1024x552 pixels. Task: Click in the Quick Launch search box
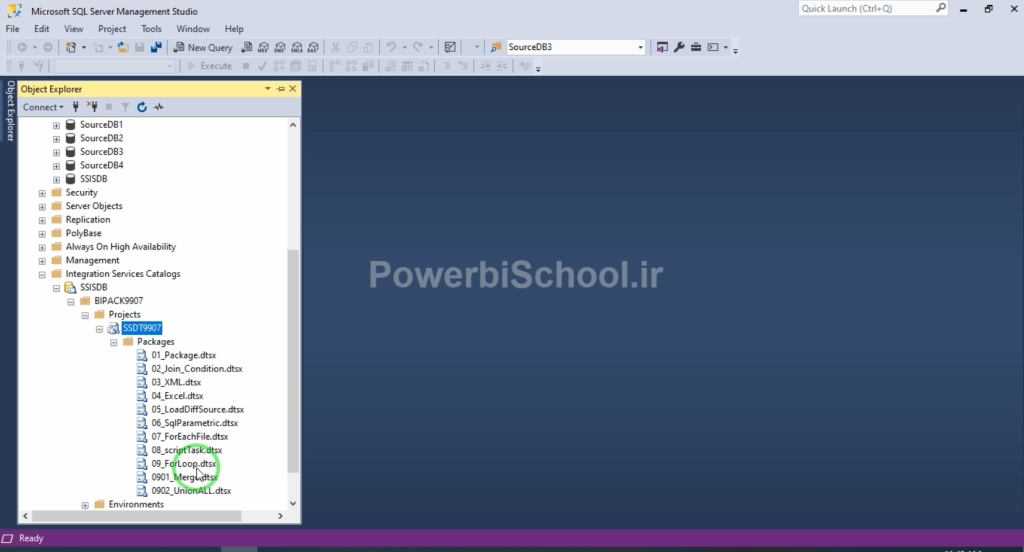pos(870,9)
